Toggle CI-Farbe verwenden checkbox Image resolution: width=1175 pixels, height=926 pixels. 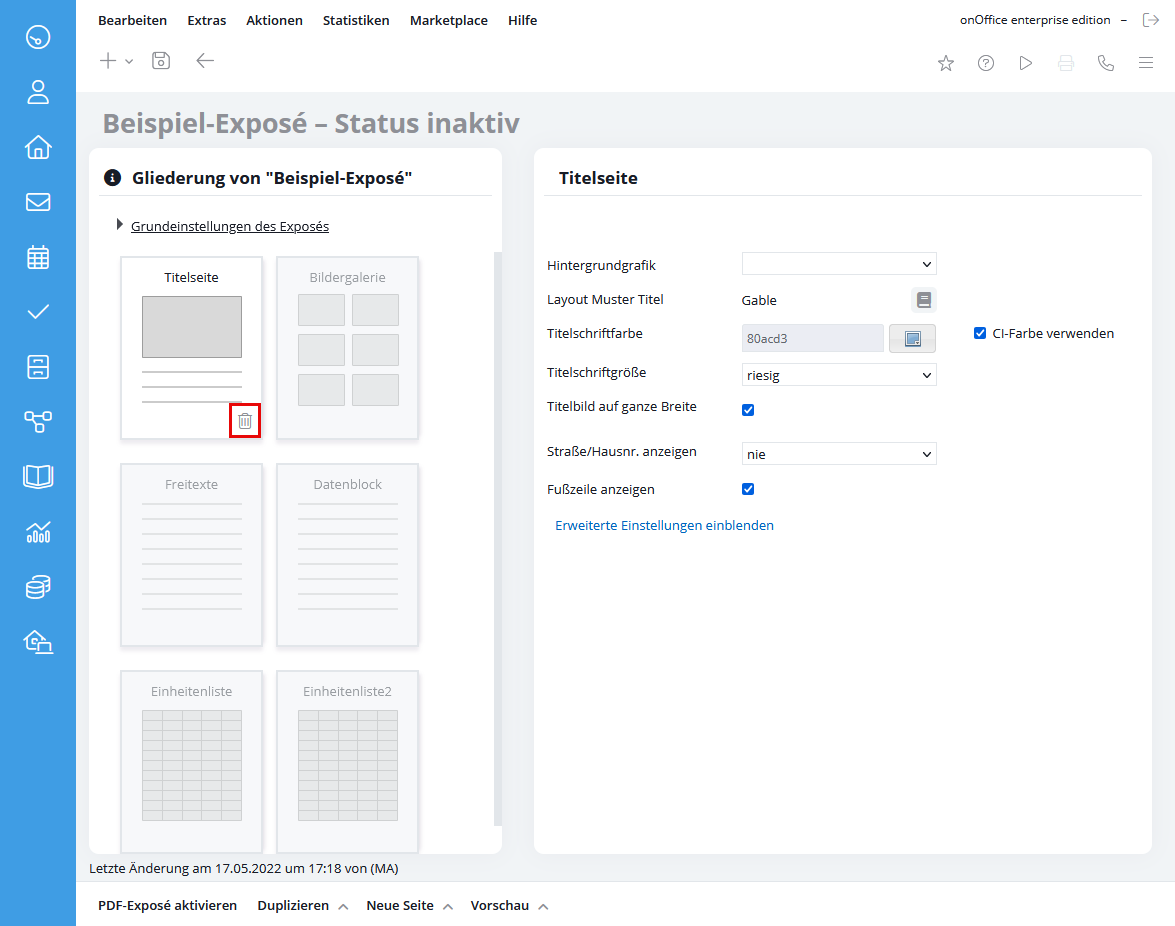point(979,333)
